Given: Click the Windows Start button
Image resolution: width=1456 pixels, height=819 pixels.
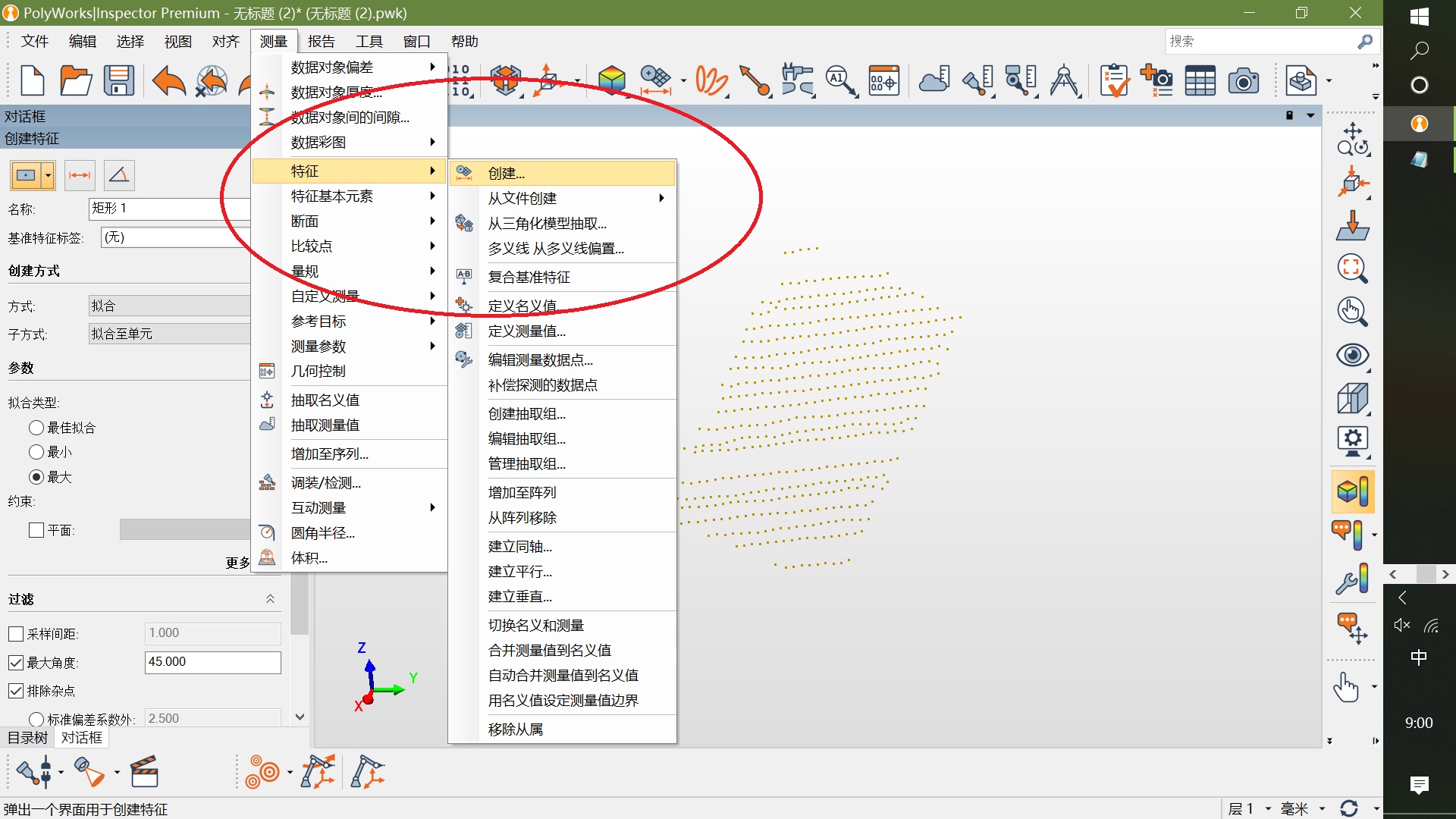Looking at the screenshot, I should [1419, 17].
